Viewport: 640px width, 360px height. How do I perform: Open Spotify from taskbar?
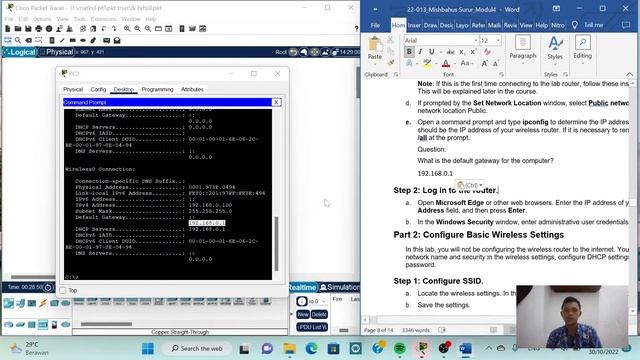pyautogui.click(x=400, y=349)
